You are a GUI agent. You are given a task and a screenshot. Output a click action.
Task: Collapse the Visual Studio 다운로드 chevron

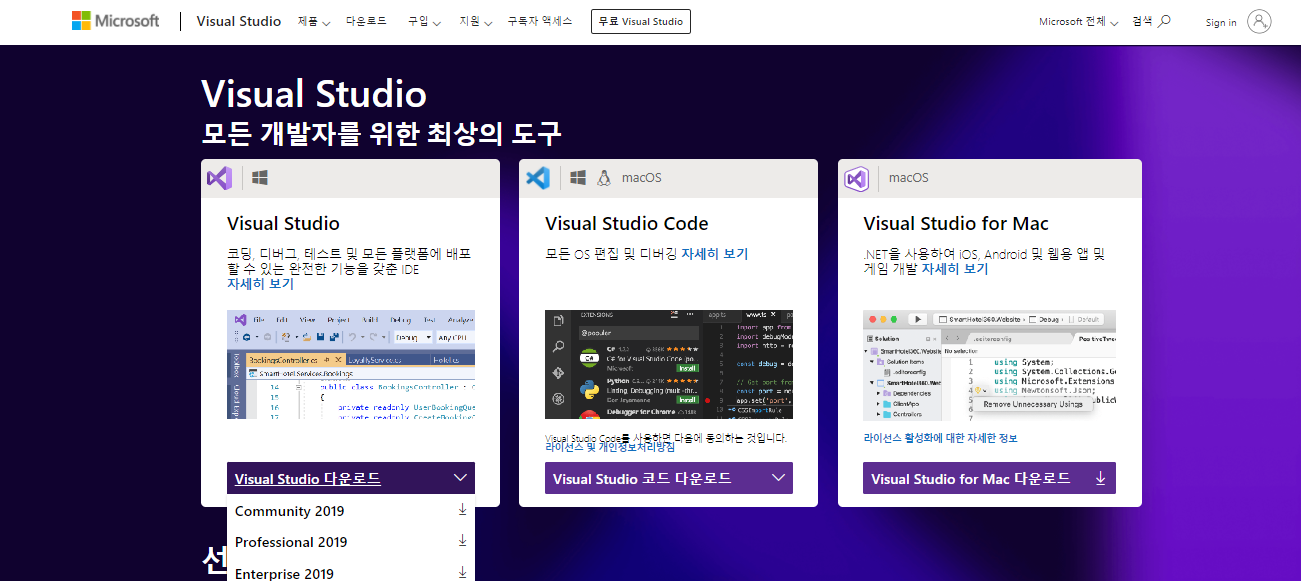pos(460,478)
